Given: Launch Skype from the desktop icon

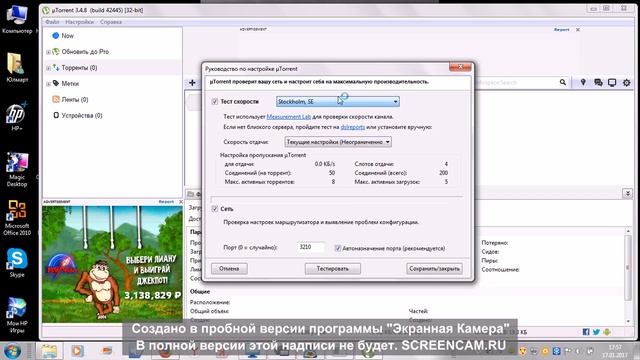Looking at the screenshot, I should click(17, 262).
